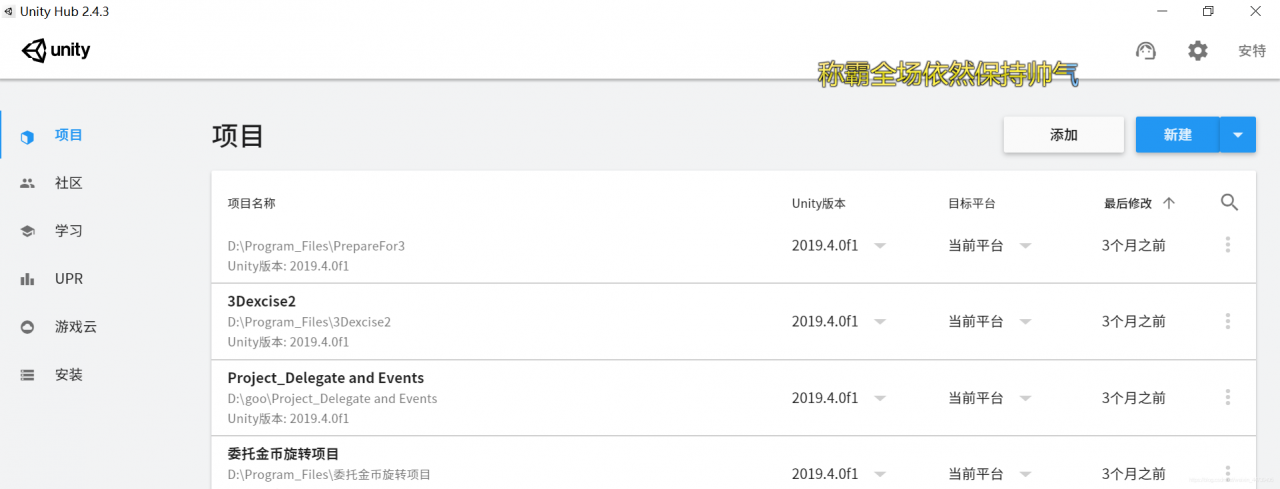Open Unity version dropdown for 3Dexcise2
The image size is (1280, 489).
tap(880, 322)
